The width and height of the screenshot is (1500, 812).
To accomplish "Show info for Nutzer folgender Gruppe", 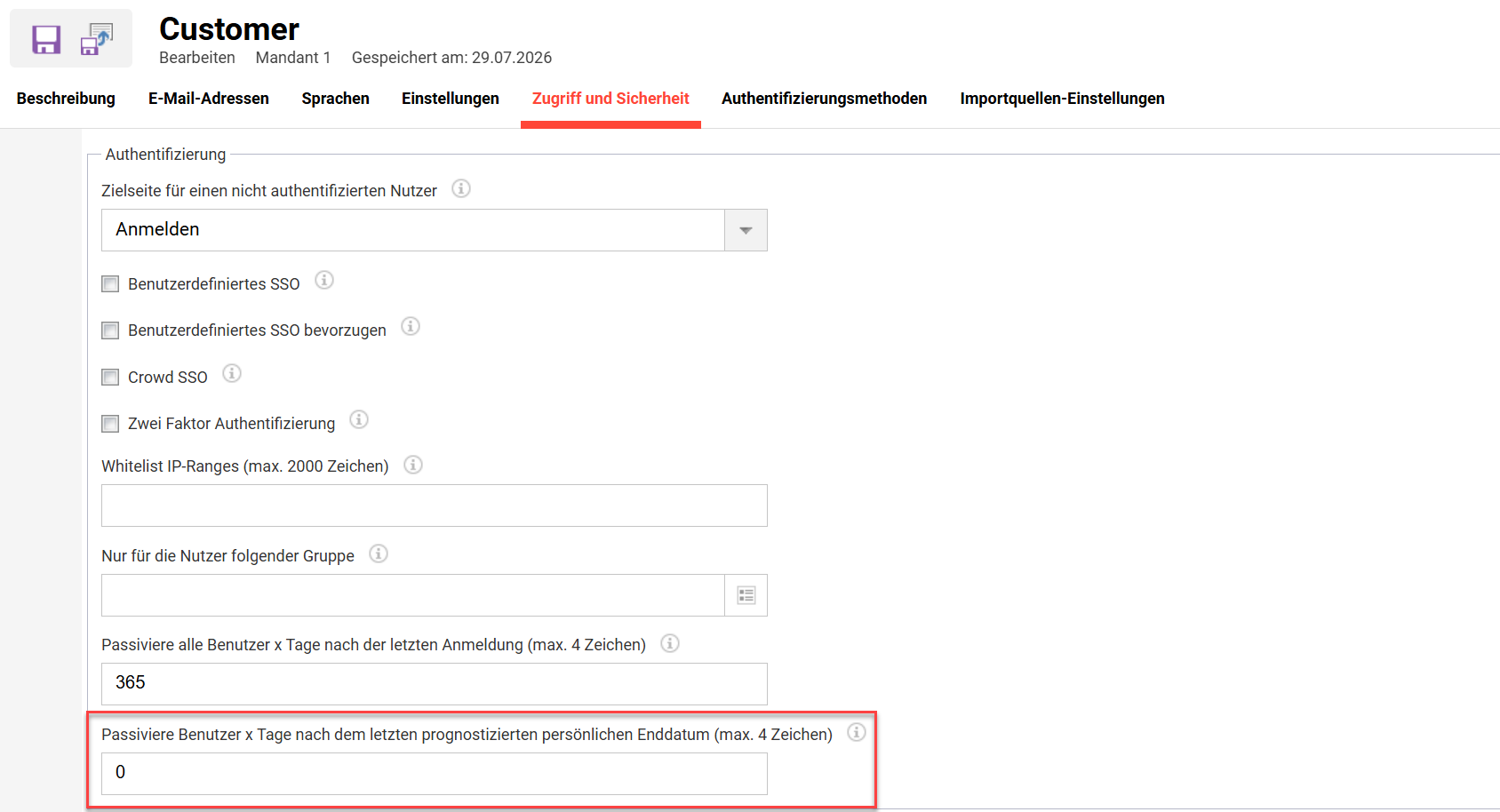I will (x=379, y=553).
